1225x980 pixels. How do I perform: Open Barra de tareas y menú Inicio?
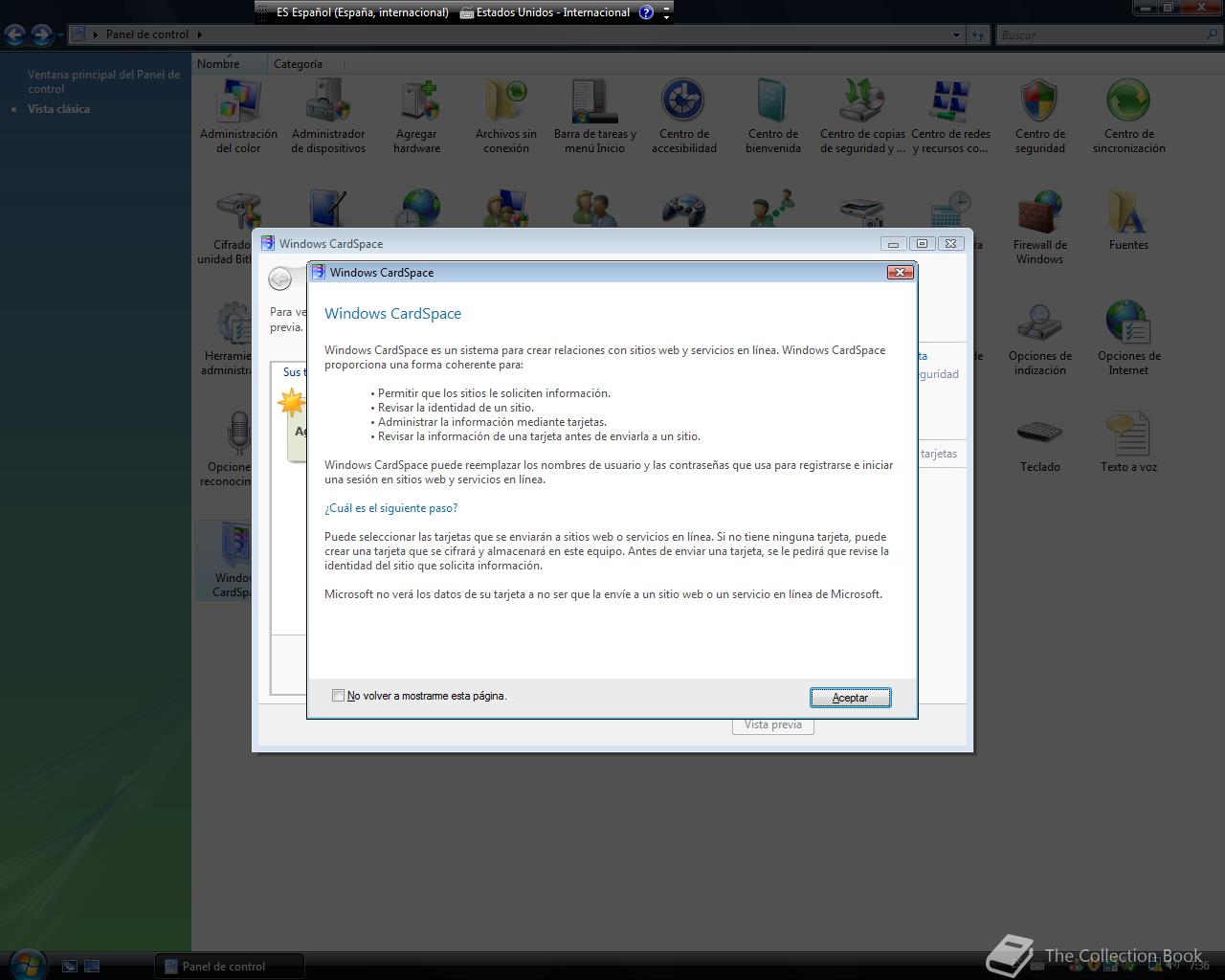click(595, 117)
